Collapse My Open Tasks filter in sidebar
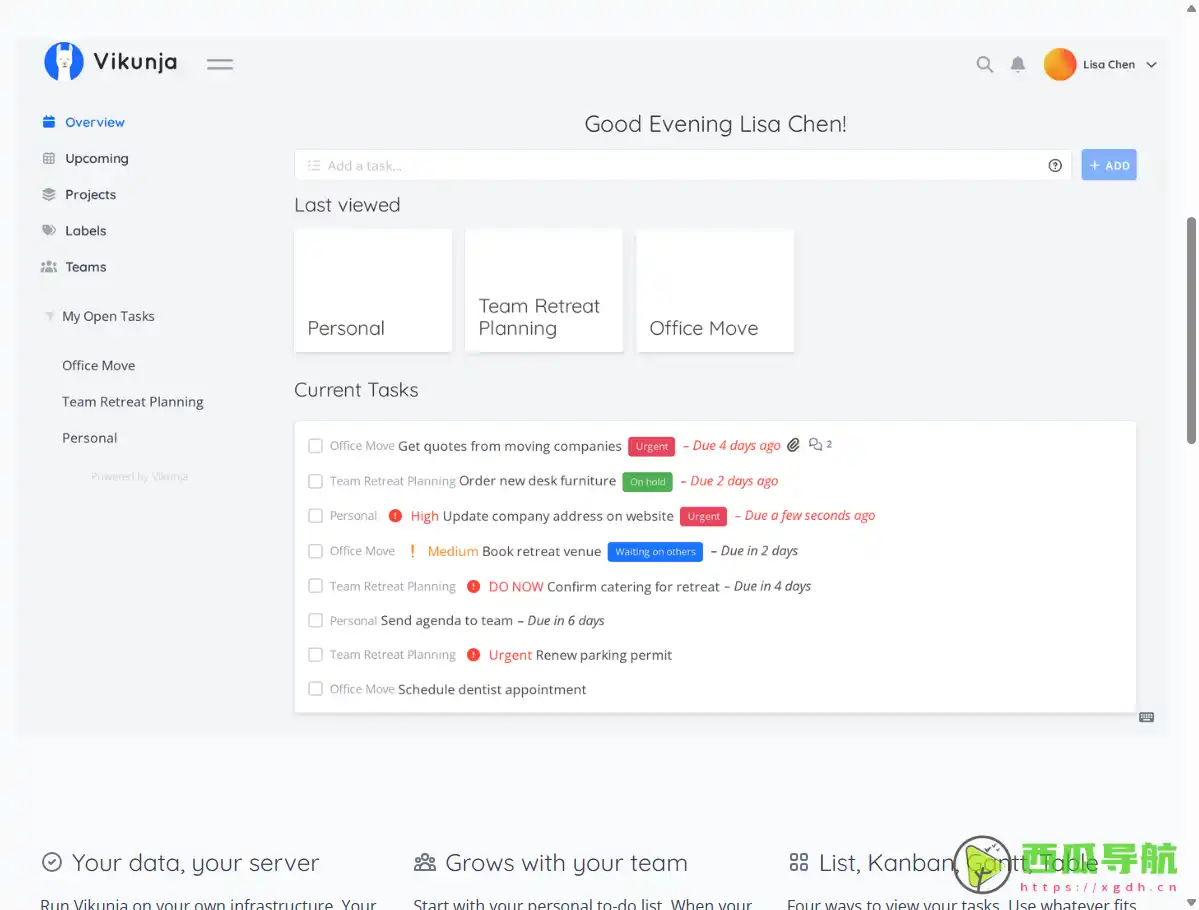Viewport: 1199px width, 910px height. pos(49,316)
